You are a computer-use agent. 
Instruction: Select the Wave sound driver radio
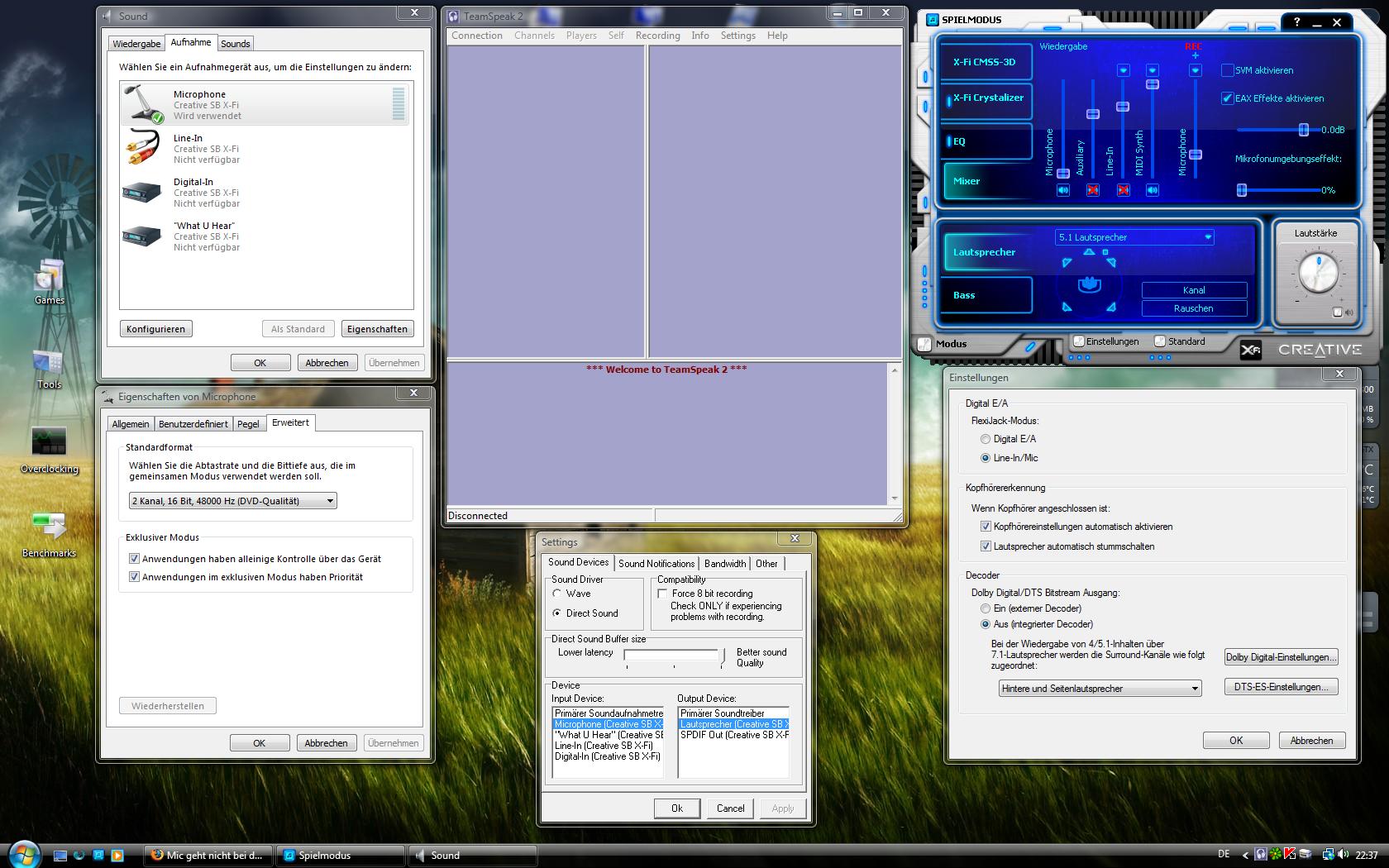tap(557, 594)
